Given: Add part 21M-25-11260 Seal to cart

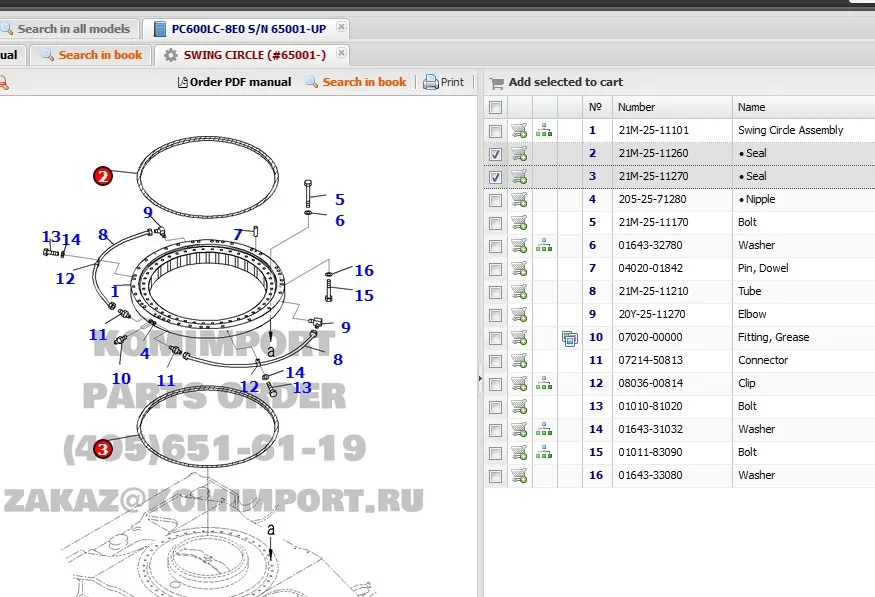Looking at the screenshot, I should (519, 153).
